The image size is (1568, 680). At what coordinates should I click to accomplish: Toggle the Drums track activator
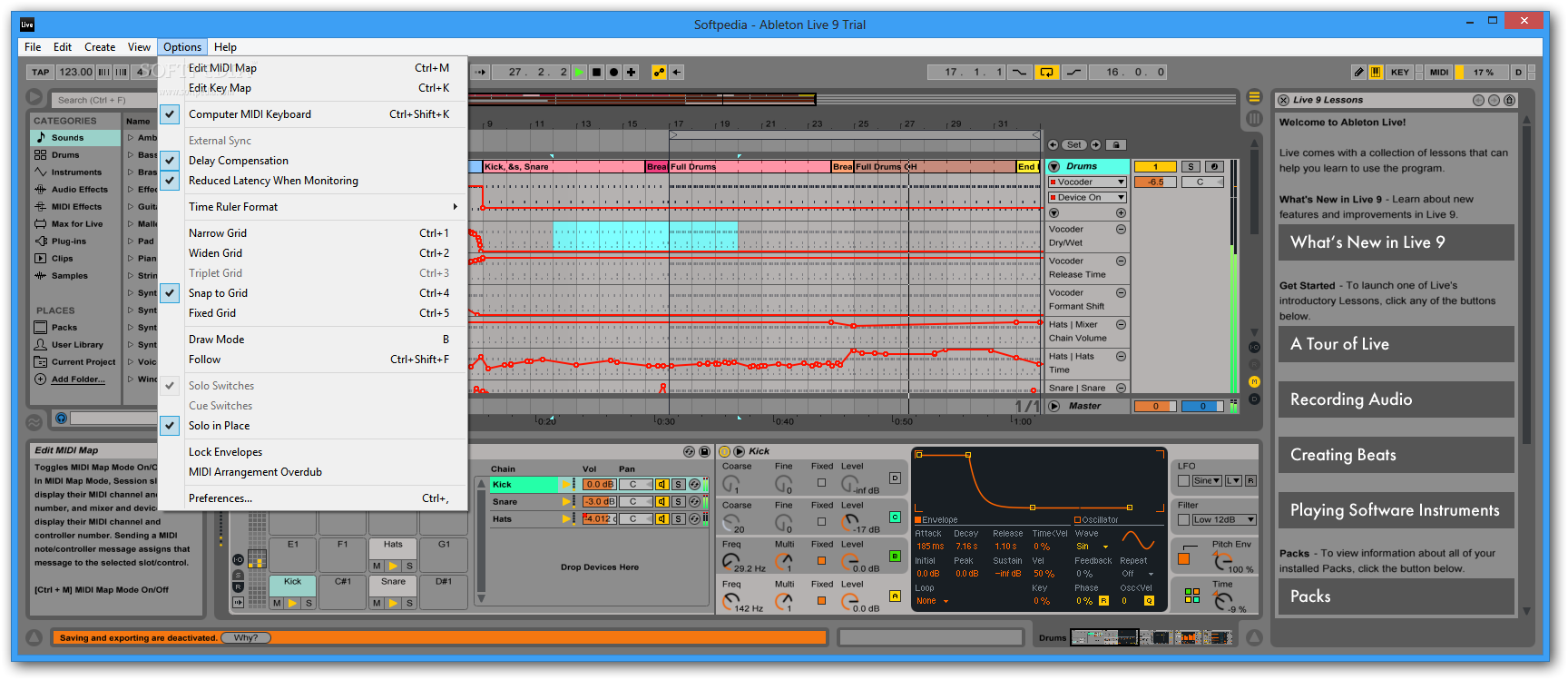click(x=1155, y=166)
